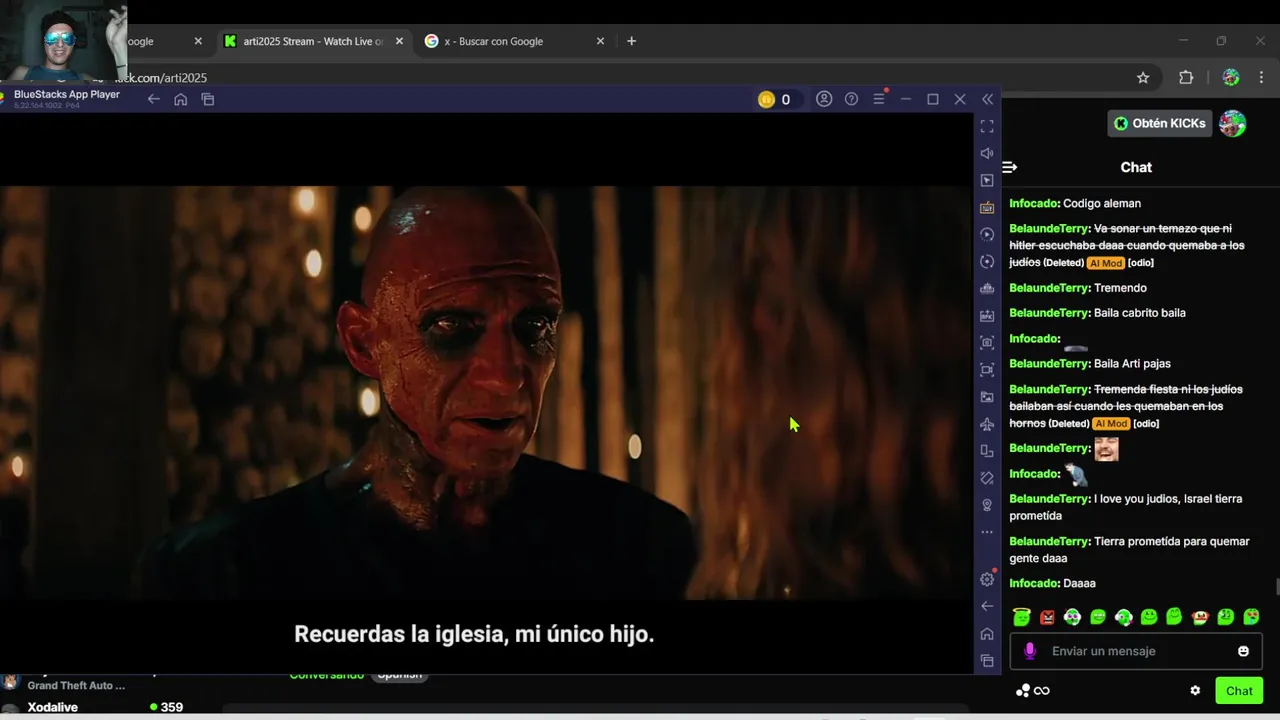Take a BlueStacks screenshot with camera icon
Image resolution: width=1280 pixels, height=720 pixels.
[x=987, y=342]
